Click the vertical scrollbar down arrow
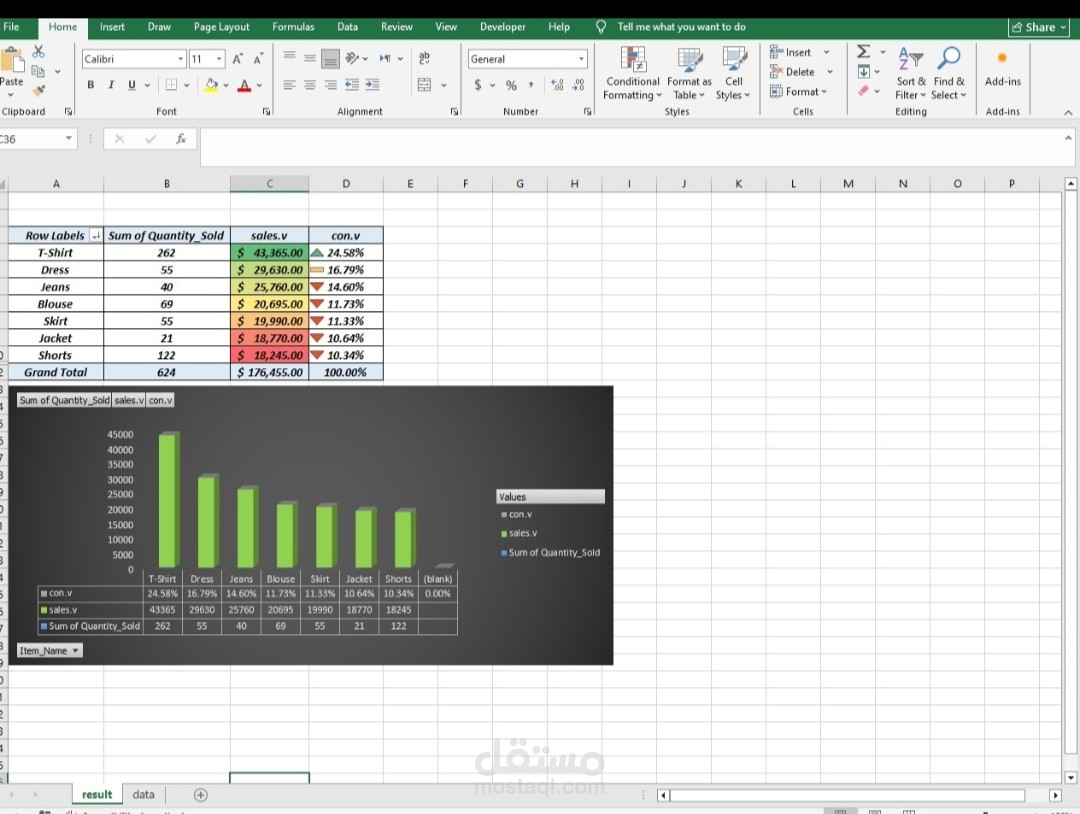 1070,778
